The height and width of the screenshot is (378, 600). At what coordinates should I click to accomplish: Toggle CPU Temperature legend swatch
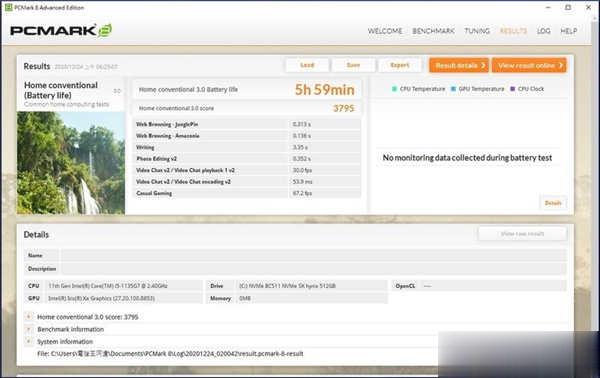pyautogui.click(x=394, y=89)
